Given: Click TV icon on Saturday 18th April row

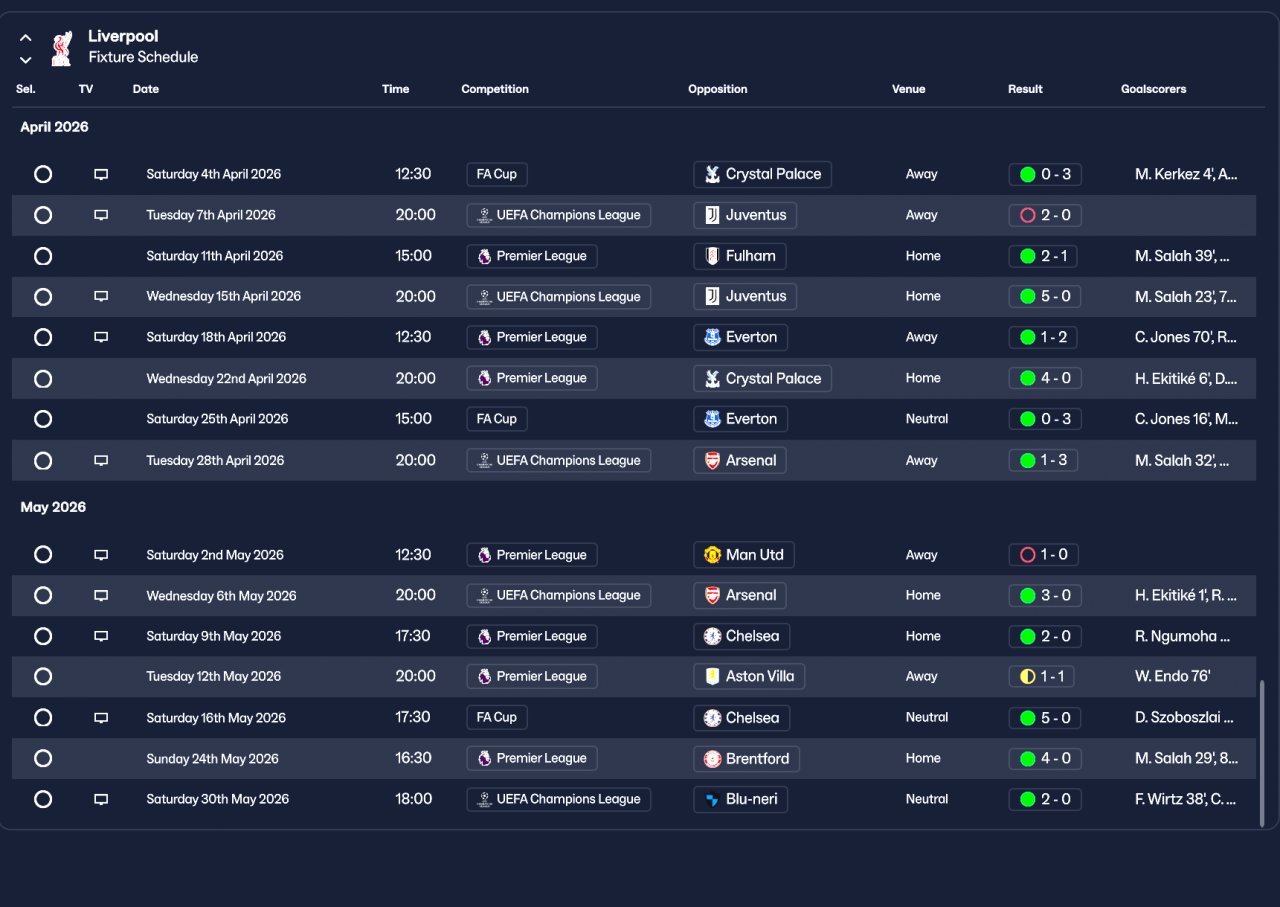Looking at the screenshot, I should pyautogui.click(x=101, y=337).
